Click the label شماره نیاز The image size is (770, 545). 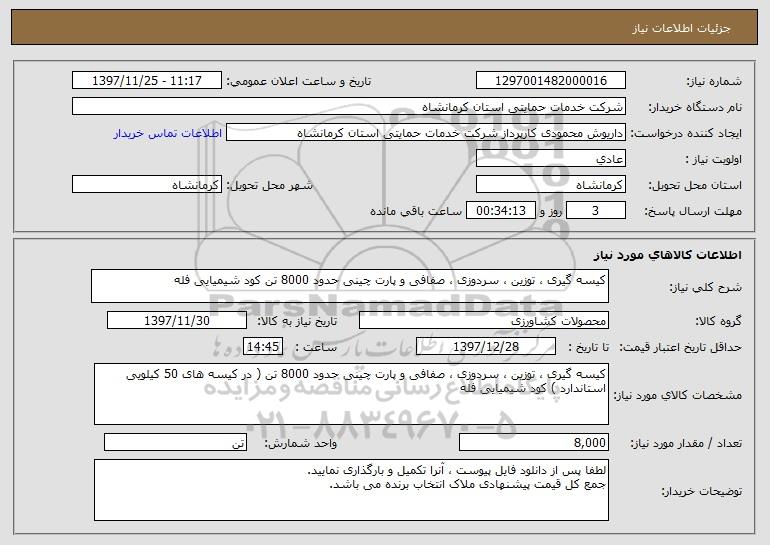(x=714, y=81)
